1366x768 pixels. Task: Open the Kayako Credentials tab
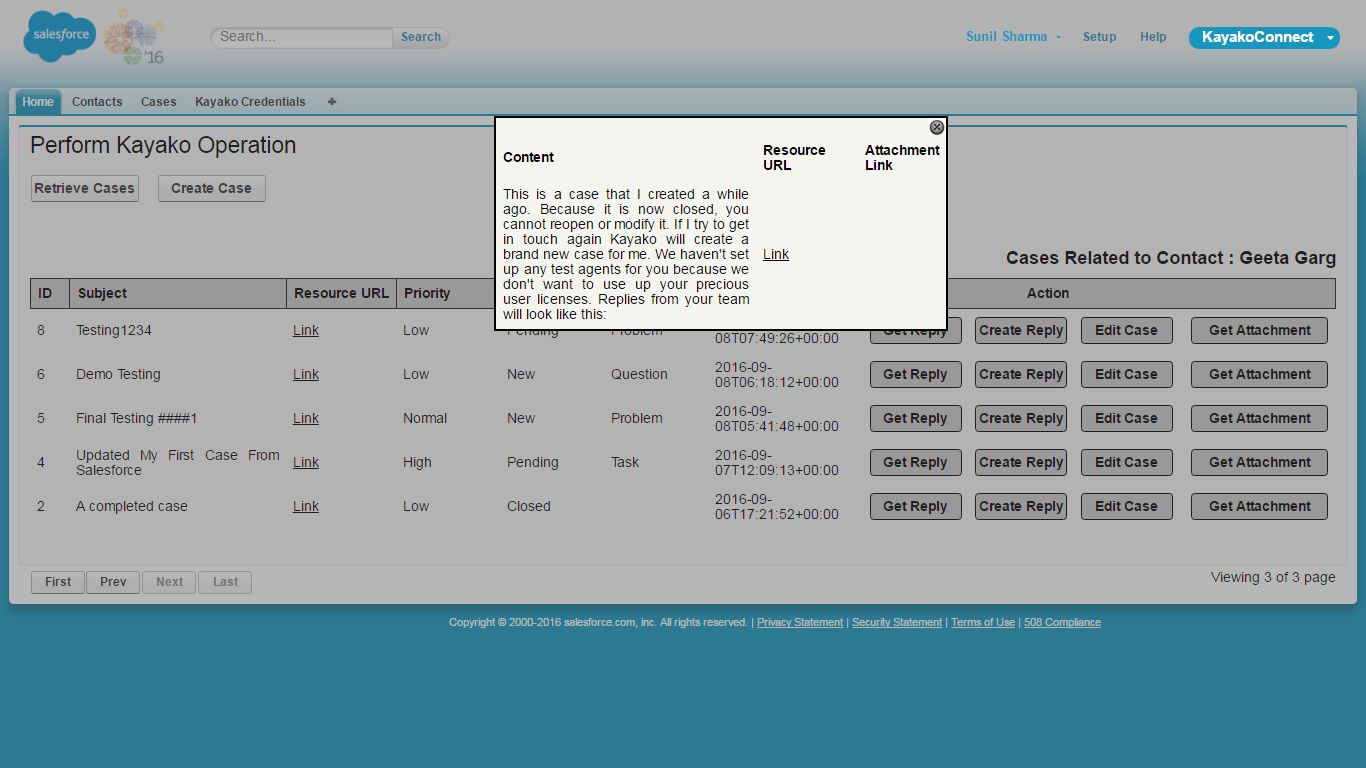[x=250, y=102]
